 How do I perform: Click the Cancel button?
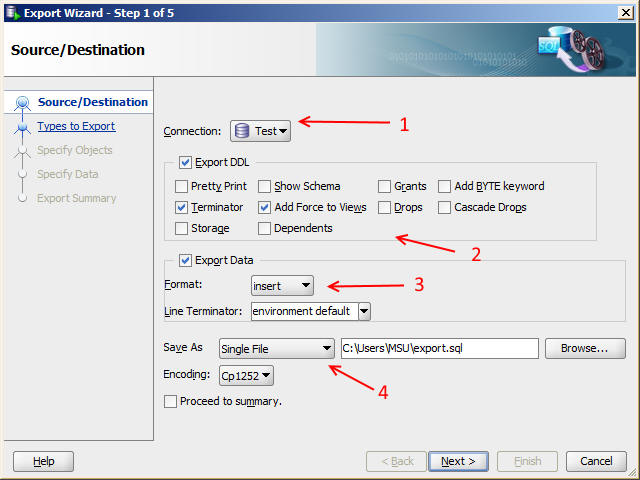(x=596, y=461)
